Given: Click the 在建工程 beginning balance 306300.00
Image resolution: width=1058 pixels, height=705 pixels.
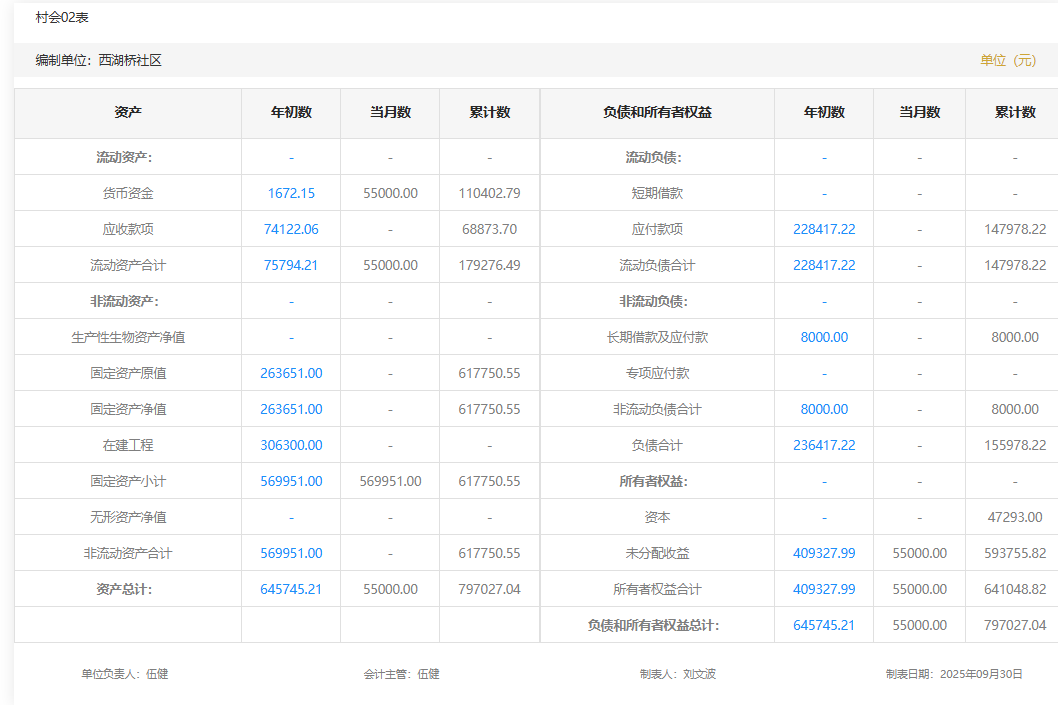Looking at the screenshot, I should [291, 445].
